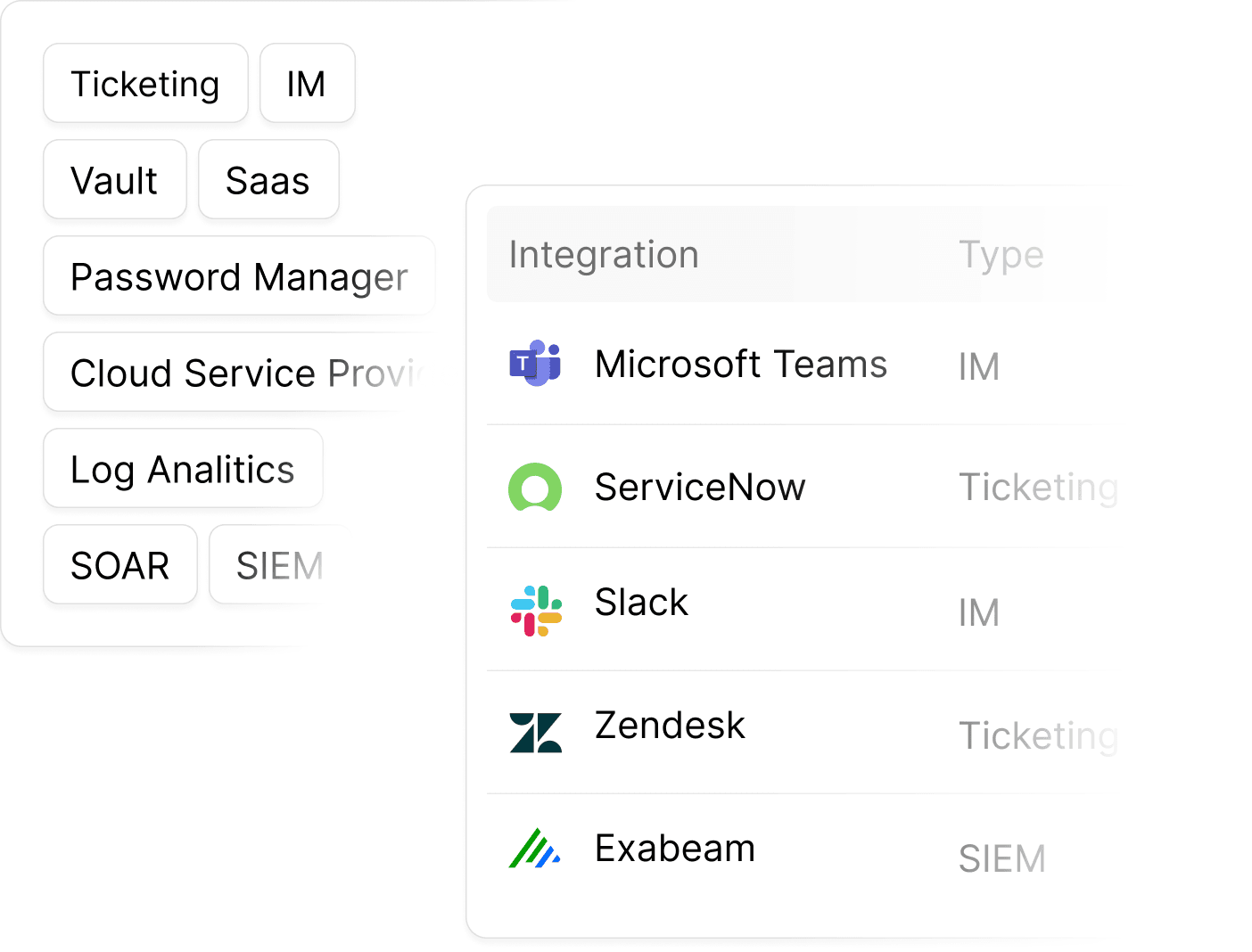Image resolution: width=1252 pixels, height=952 pixels.
Task: Select the ServiceNow green circle icon
Action: pyautogui.click(x=536, y=488)
